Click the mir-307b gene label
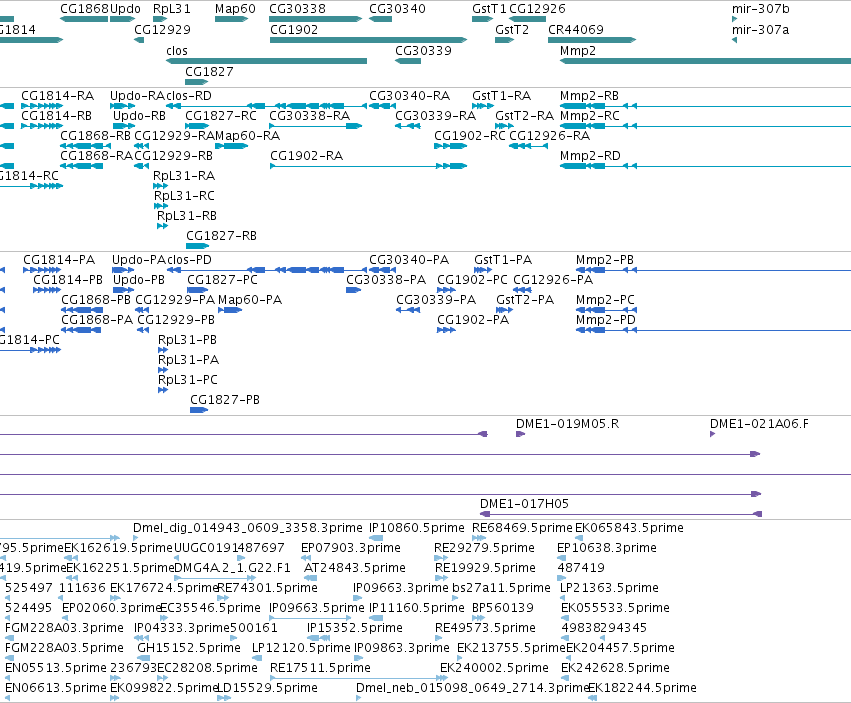This screenshot has width=851, height=703. [x=760, y=9]
